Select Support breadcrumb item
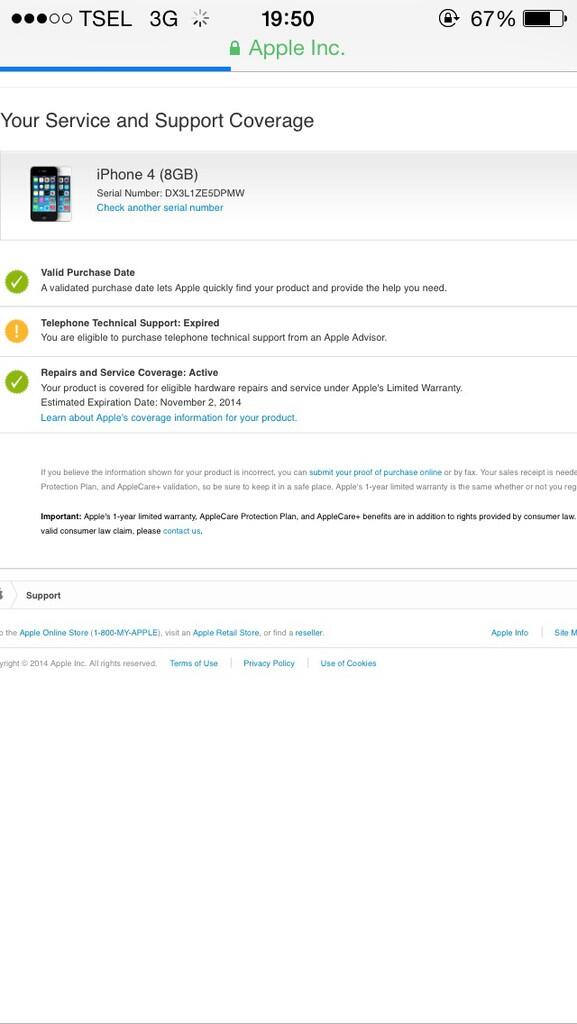The image size is (577, 1024). click(43, 596)
